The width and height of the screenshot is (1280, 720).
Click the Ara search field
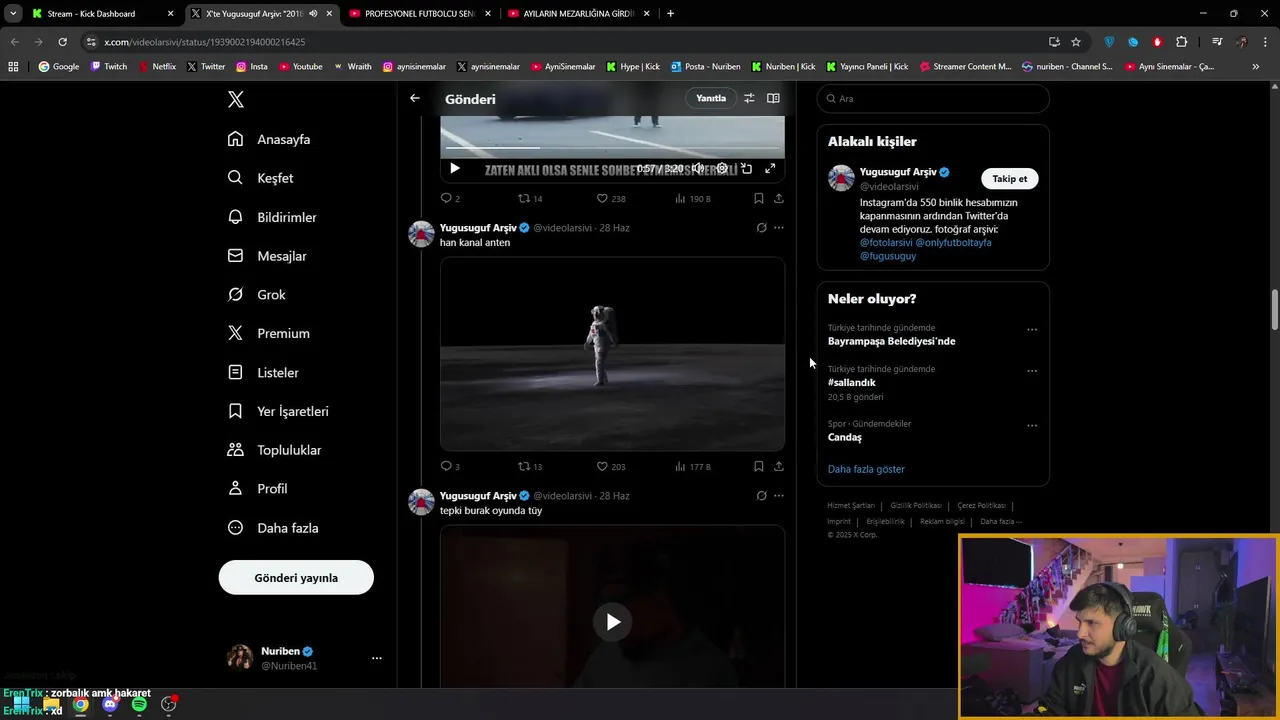tap(933, 99)
